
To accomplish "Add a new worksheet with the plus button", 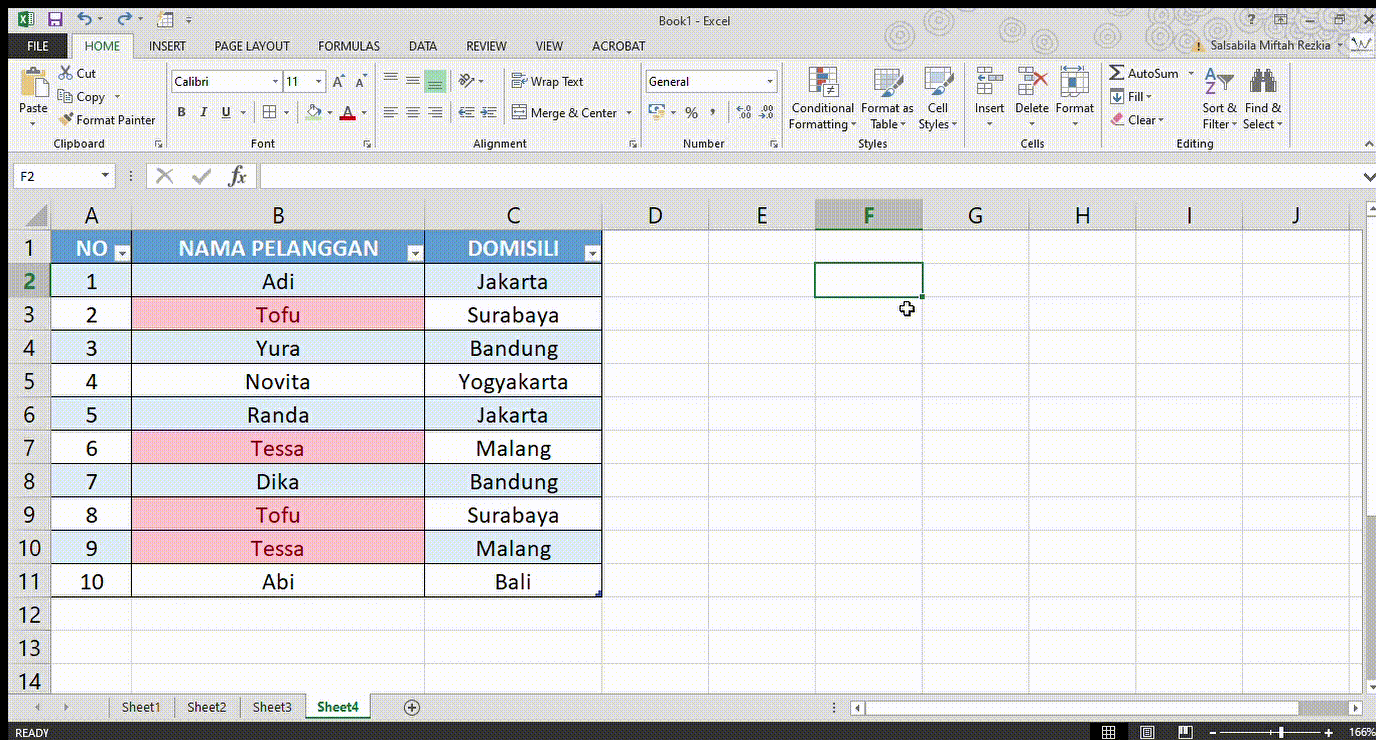I will 411,707.
